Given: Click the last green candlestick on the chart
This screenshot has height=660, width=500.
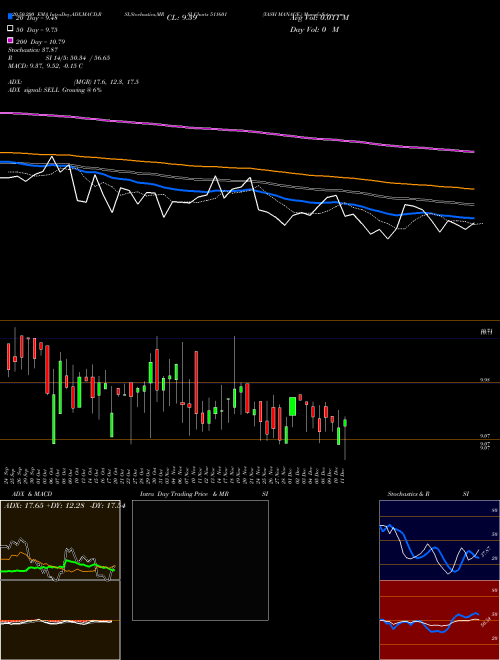Looking at the screenshot, I should coord(345,423).
